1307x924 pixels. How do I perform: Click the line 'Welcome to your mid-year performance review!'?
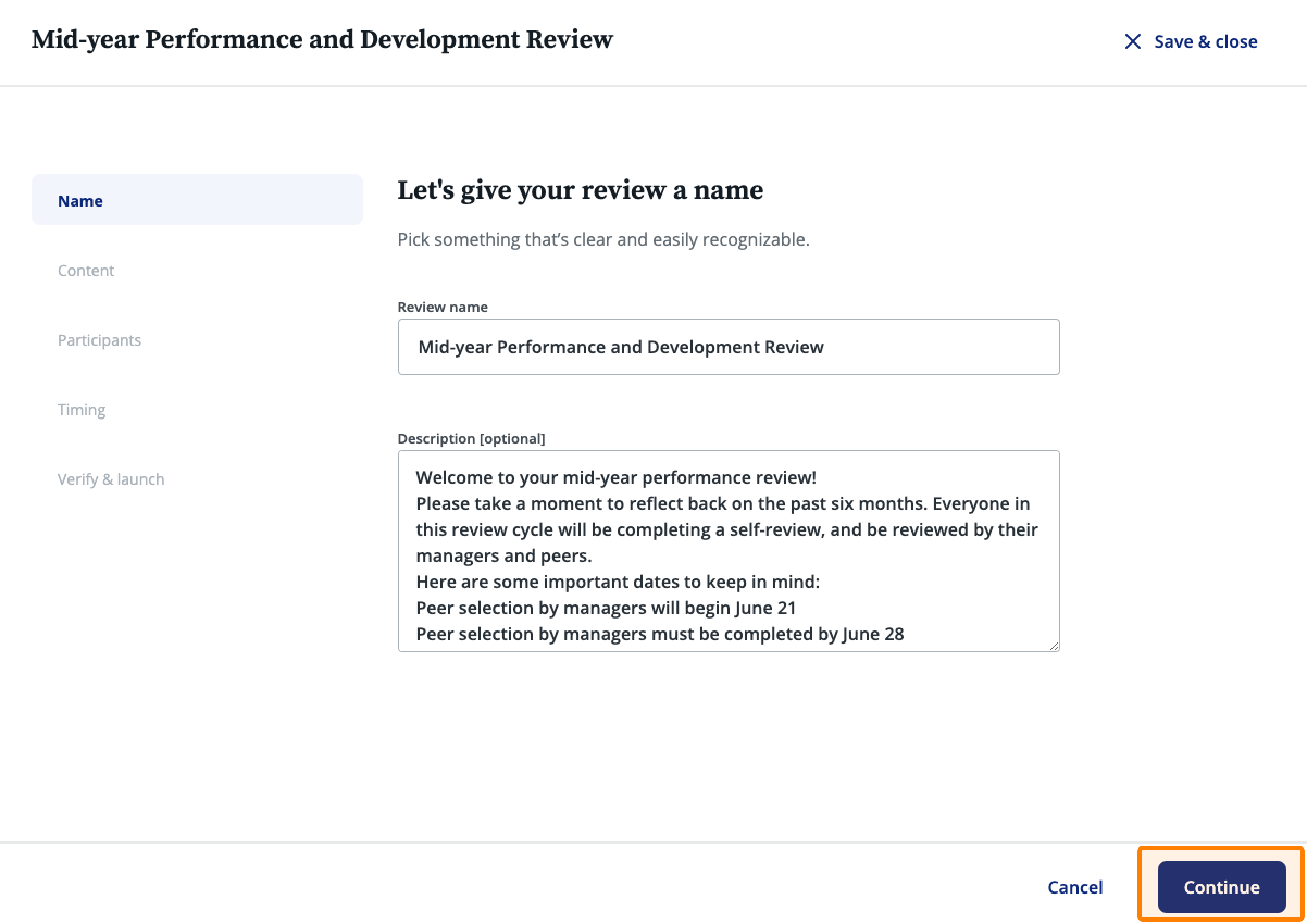tap(616, 477)
